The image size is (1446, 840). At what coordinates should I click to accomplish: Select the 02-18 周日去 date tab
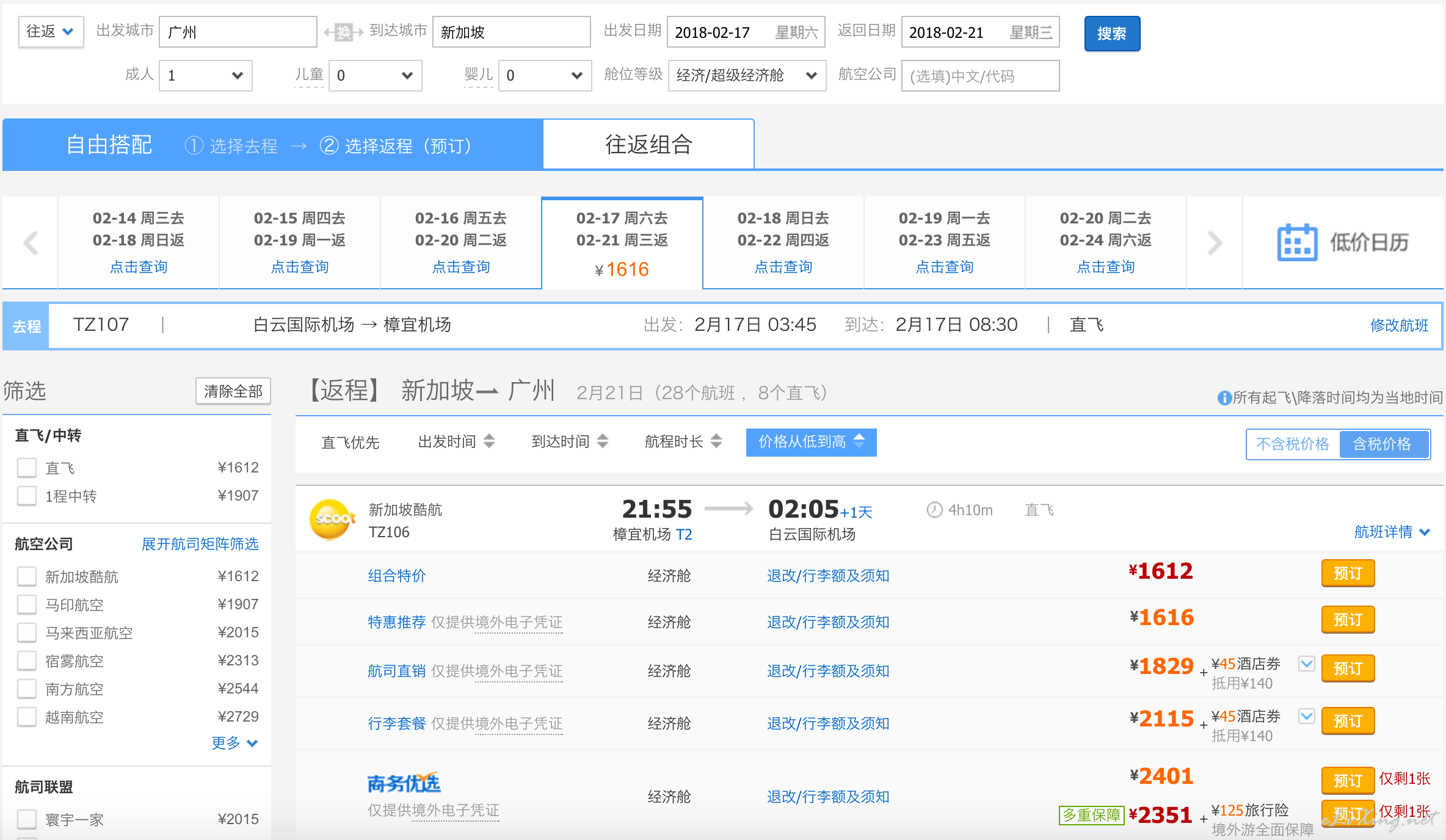click(783, 242)
